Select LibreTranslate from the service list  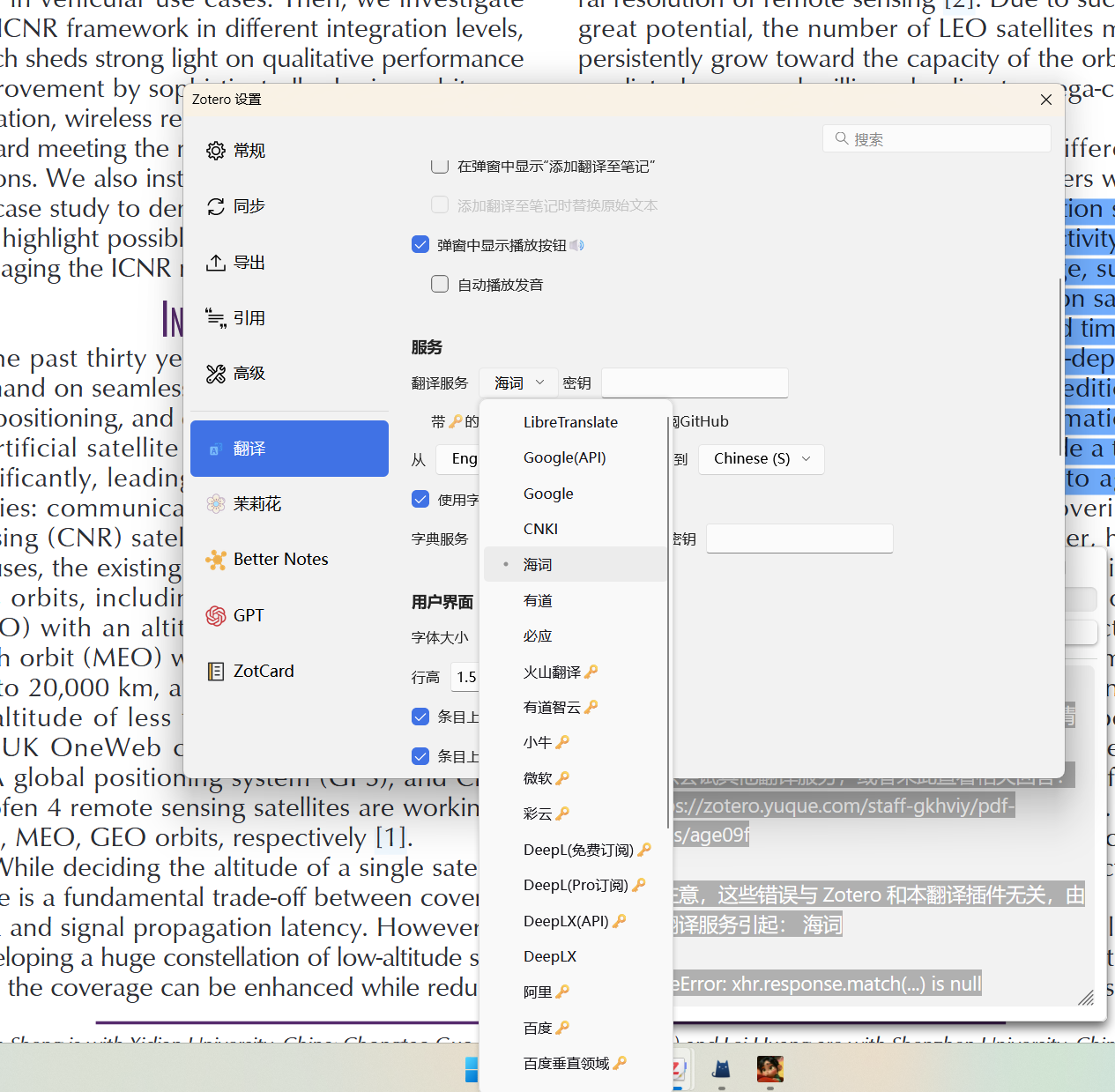tap(575, 422)
